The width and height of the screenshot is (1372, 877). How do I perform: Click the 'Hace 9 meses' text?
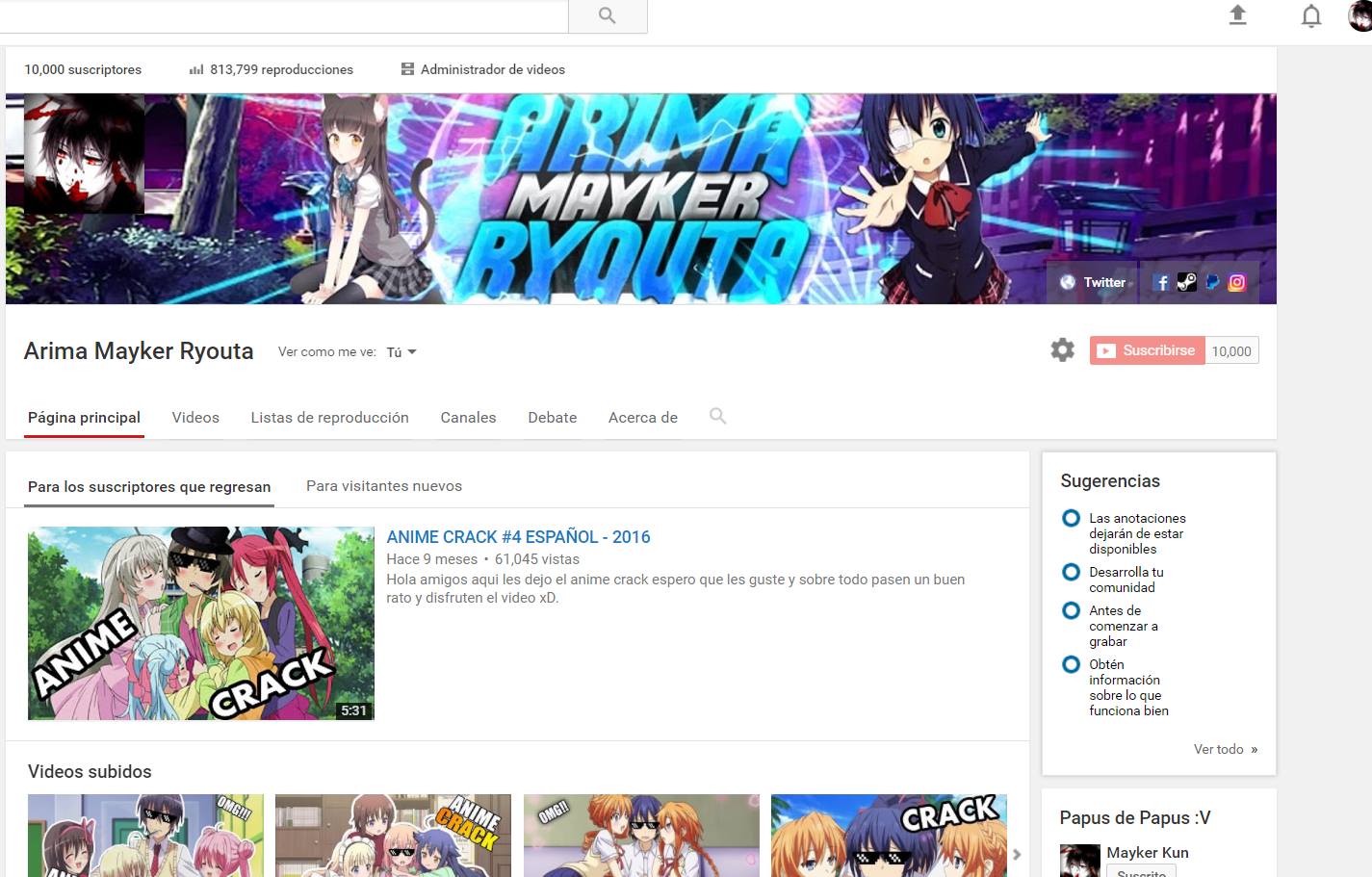point(431,559)
